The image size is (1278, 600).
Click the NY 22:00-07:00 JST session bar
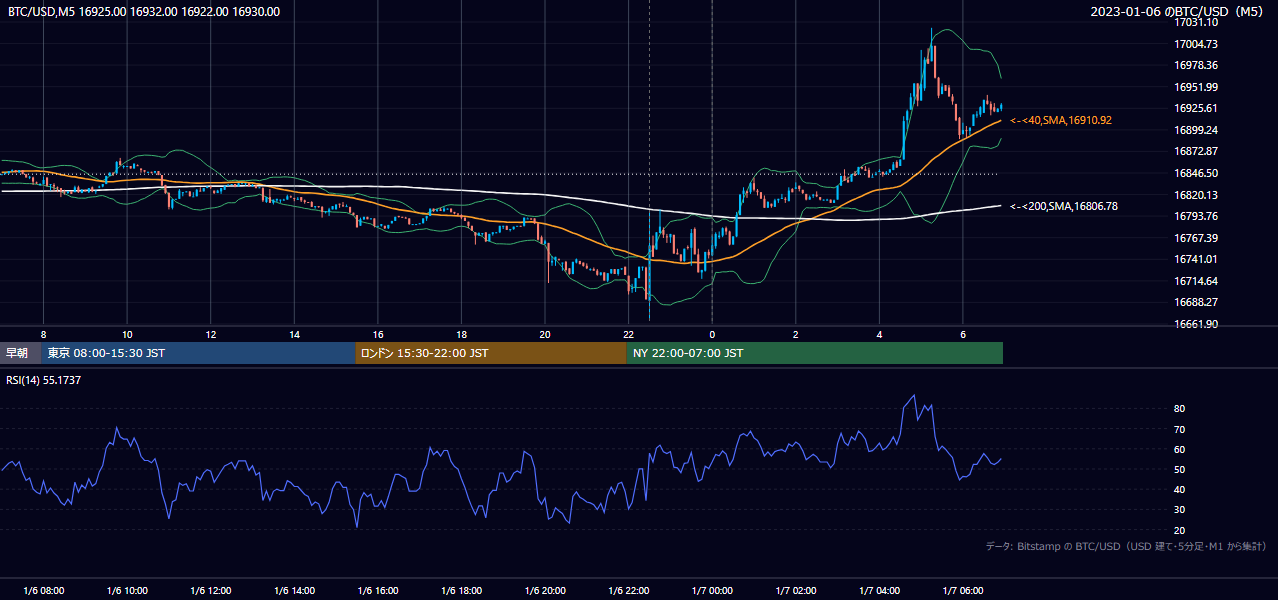[x=815, y=353]
